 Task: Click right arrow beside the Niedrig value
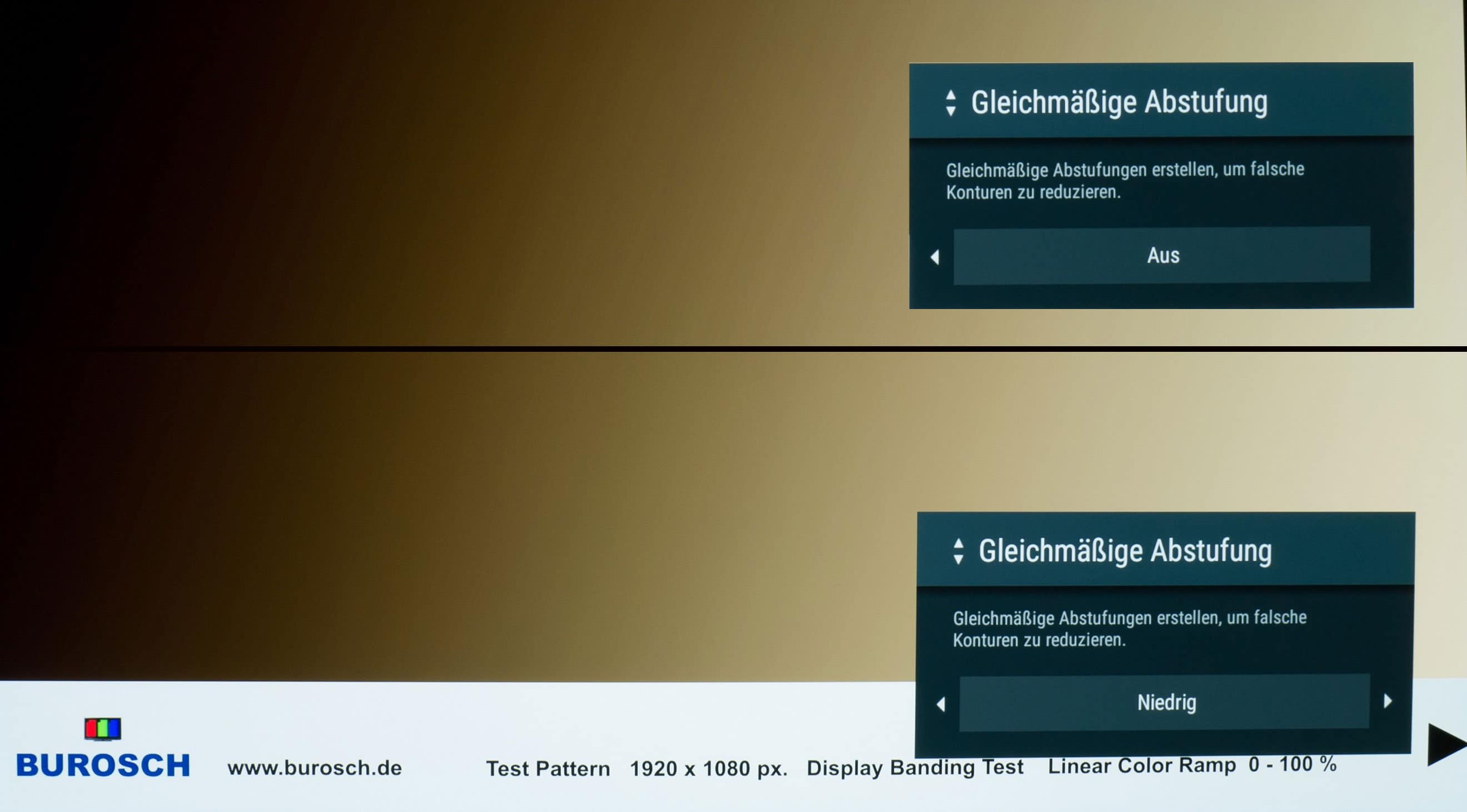[1388, 700]
